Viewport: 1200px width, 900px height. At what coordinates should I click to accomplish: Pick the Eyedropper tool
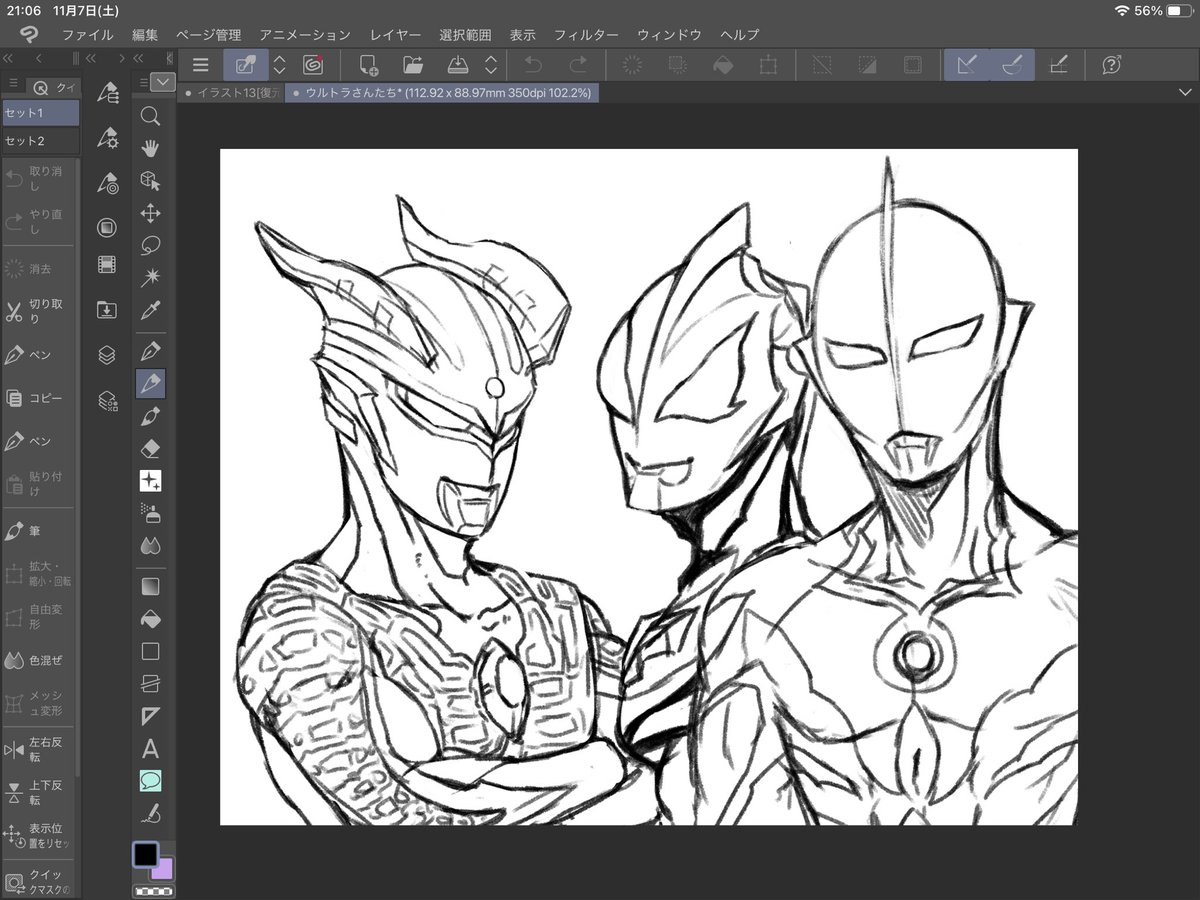[x=150, y=309]
